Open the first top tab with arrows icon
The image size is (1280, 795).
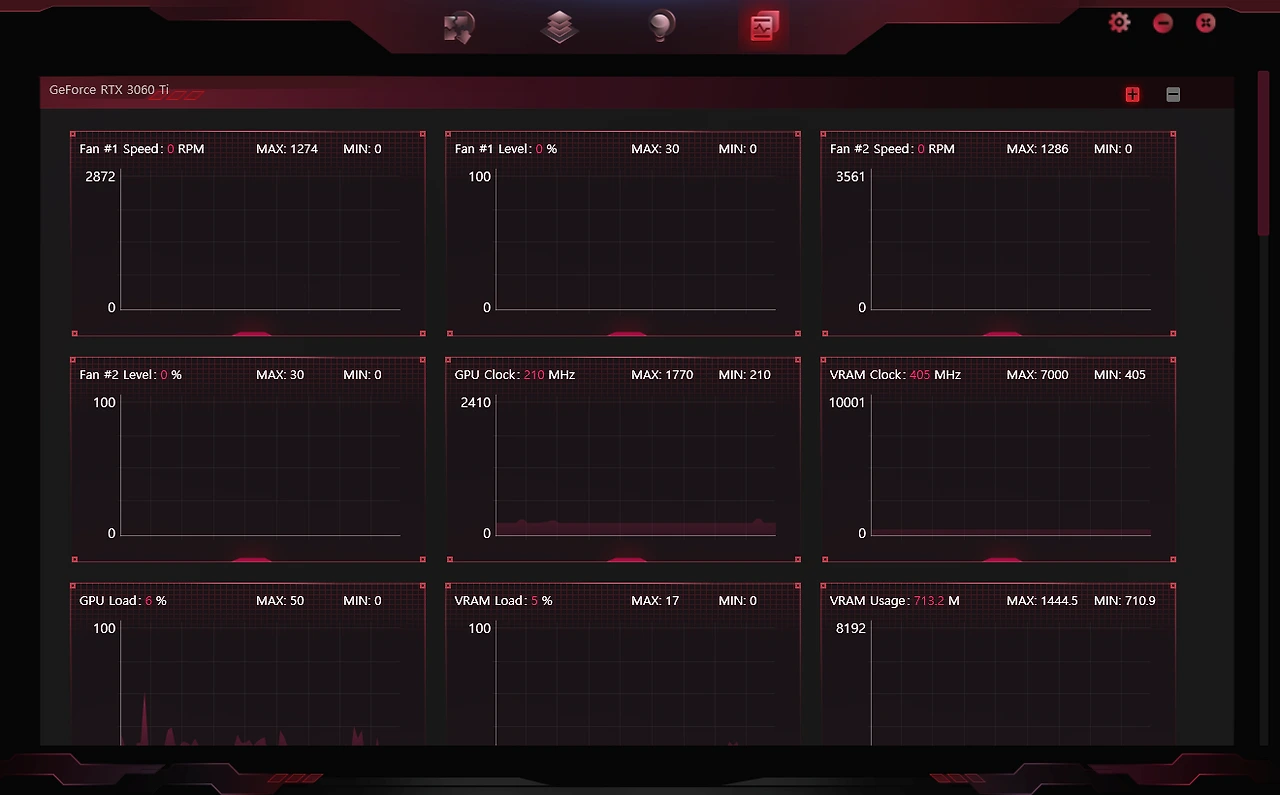459,27
